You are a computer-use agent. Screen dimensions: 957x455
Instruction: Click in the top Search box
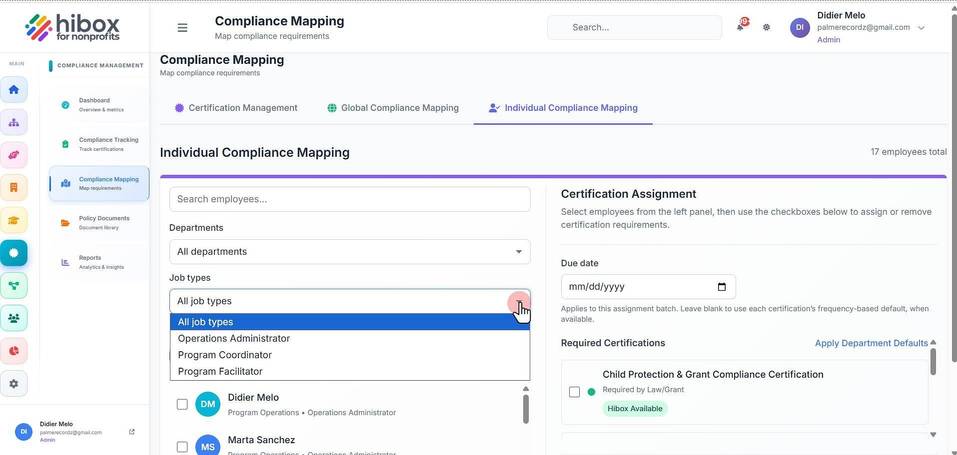634,27
